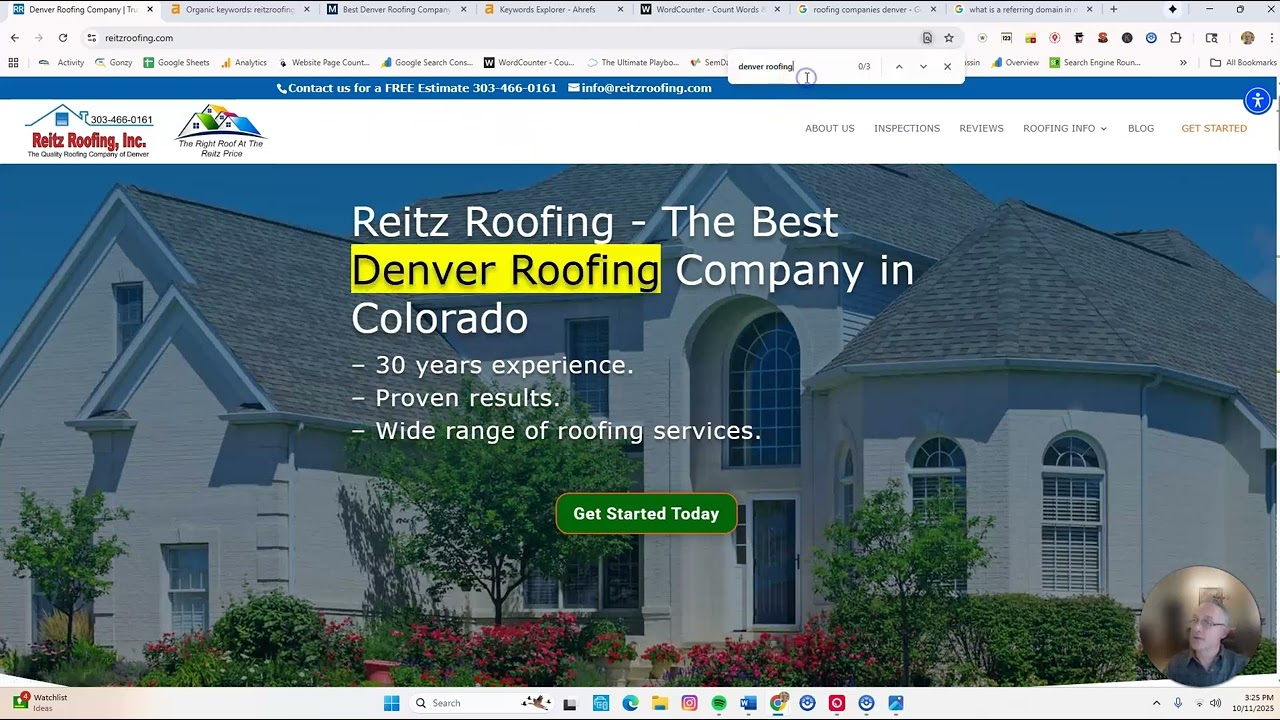
Task: Switch to the WordCounter - Count Words tab
Action: tap(709, 9)
